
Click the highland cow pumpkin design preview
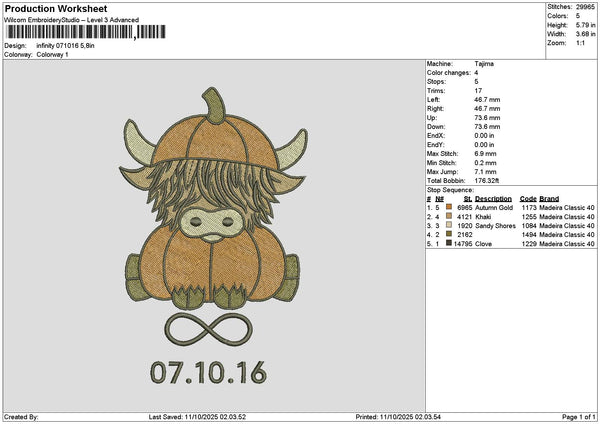213,199
